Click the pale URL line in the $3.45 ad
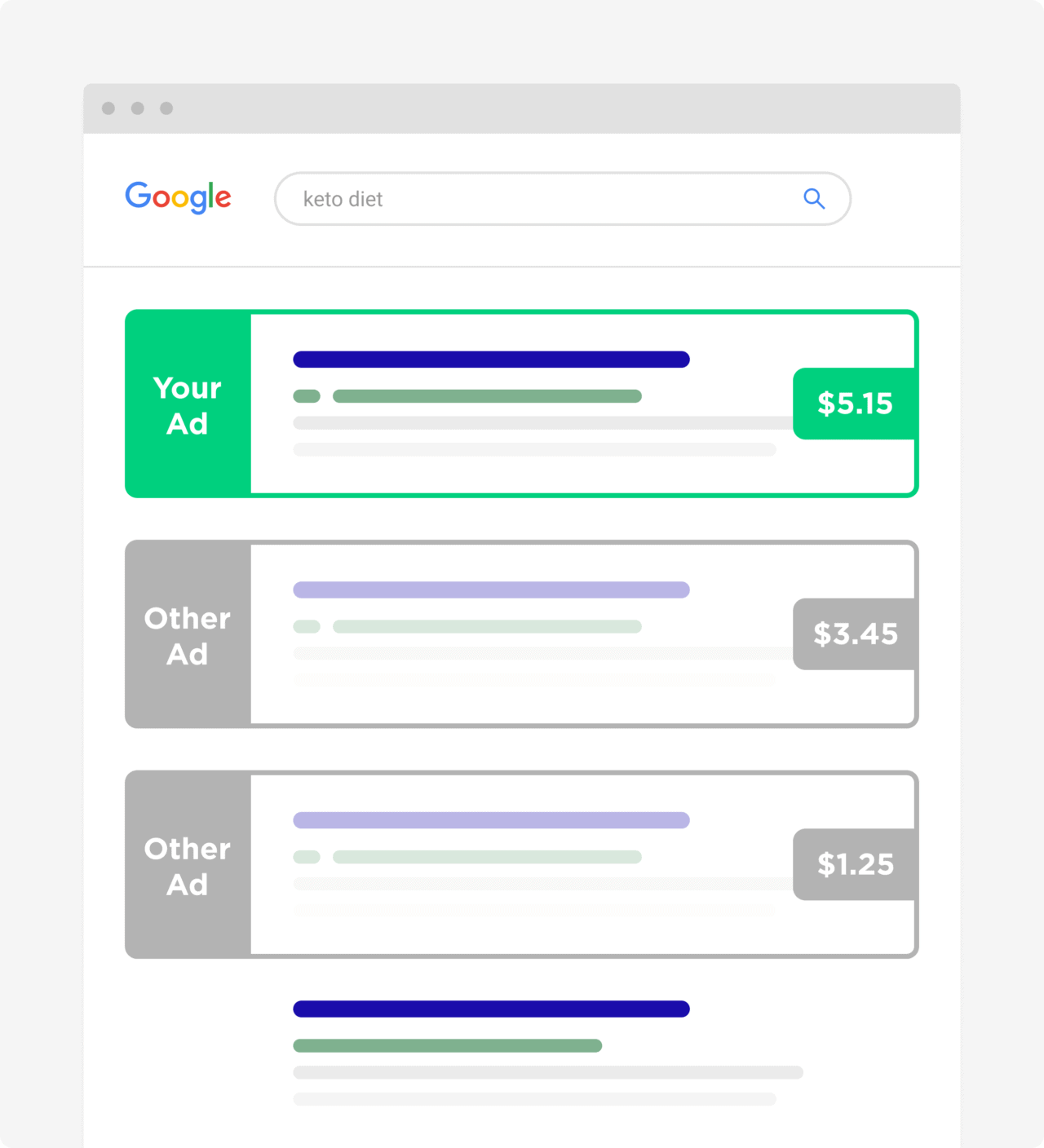 (487, 627)
